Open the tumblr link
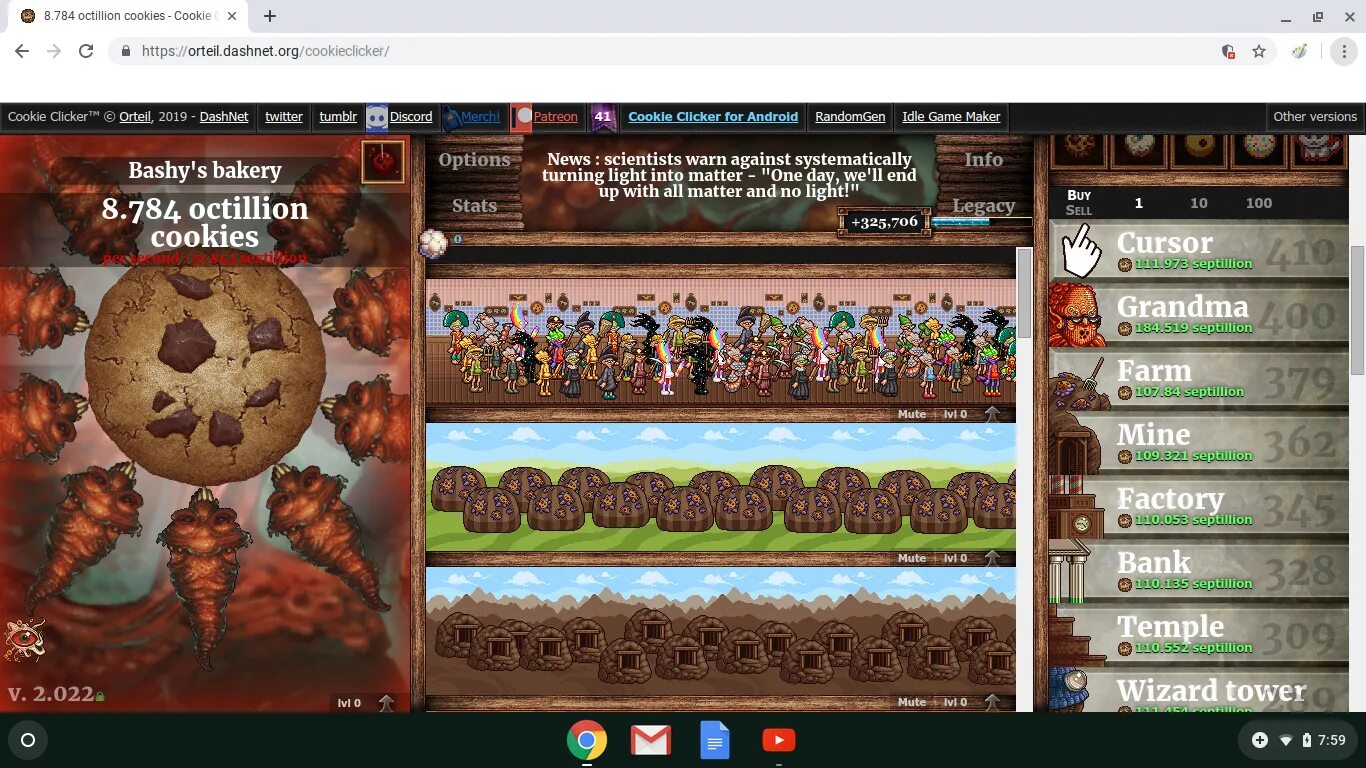The height and width of the screenshot is (768, 1366). pyautogui.click(x=338, y=117)
